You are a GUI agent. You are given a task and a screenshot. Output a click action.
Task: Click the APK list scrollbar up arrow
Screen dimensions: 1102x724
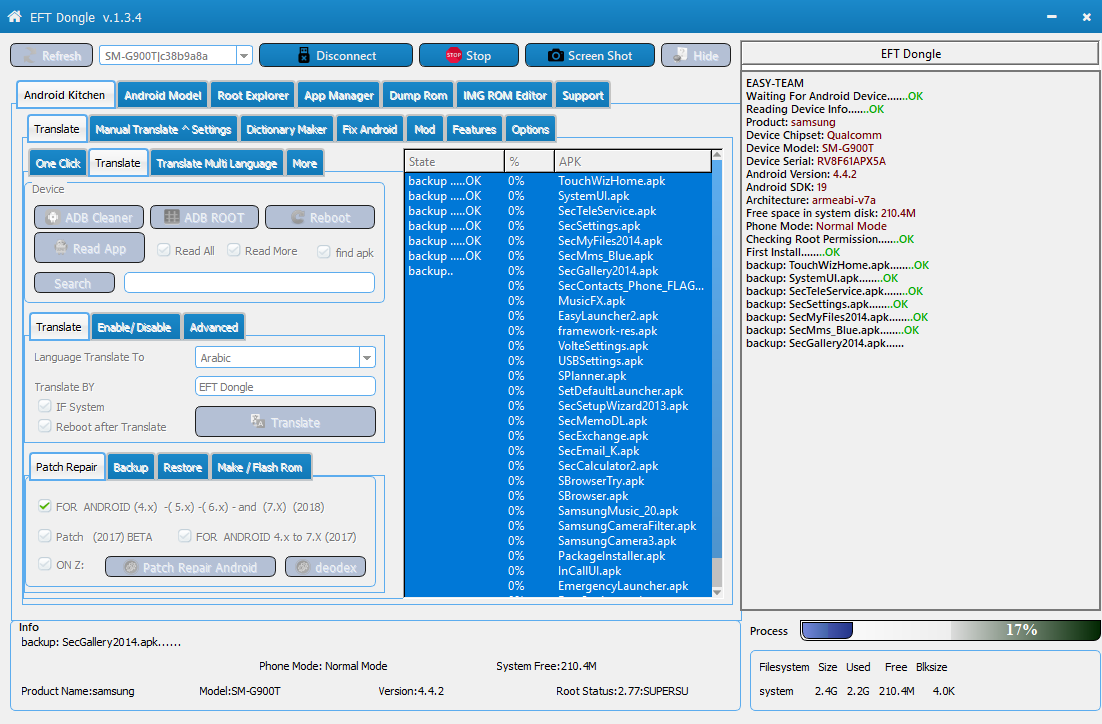pos(717,155)
